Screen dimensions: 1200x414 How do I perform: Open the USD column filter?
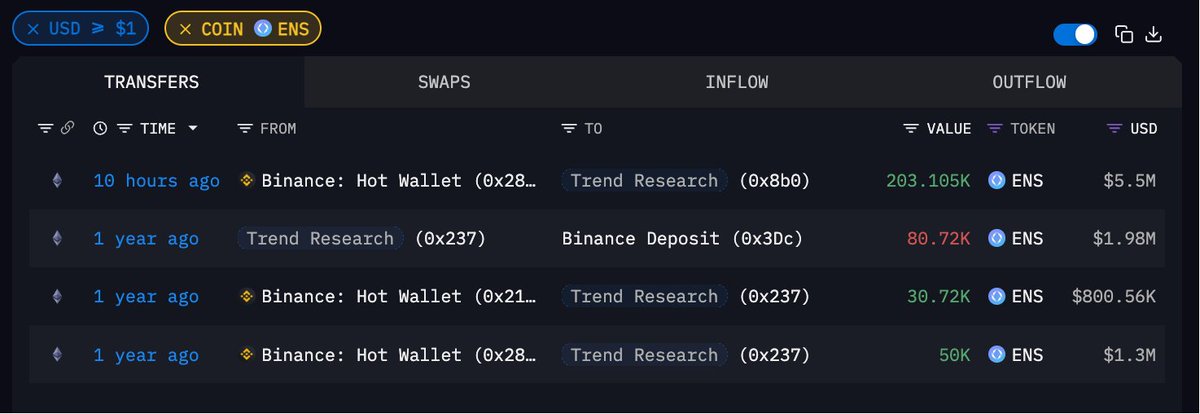[x=1115, y=128]
